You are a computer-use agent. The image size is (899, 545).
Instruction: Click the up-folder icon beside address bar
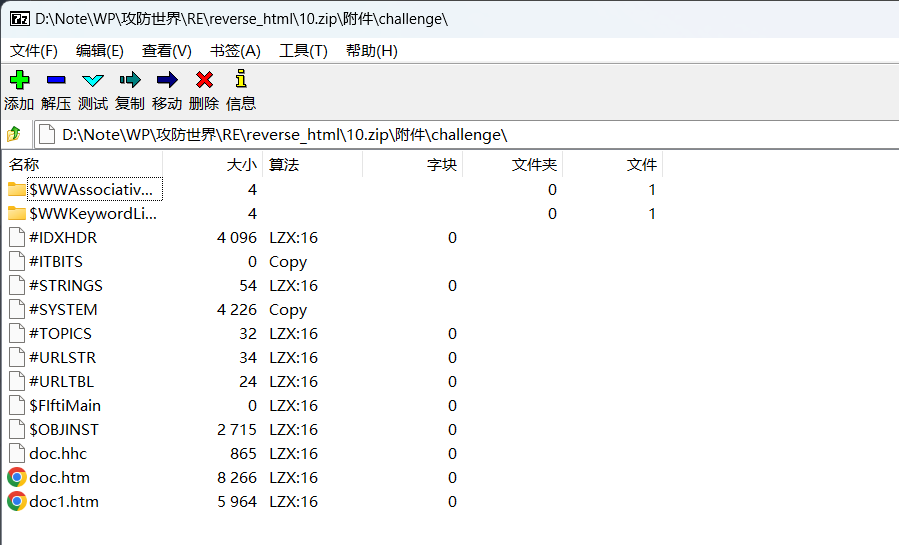coord(14,135)
